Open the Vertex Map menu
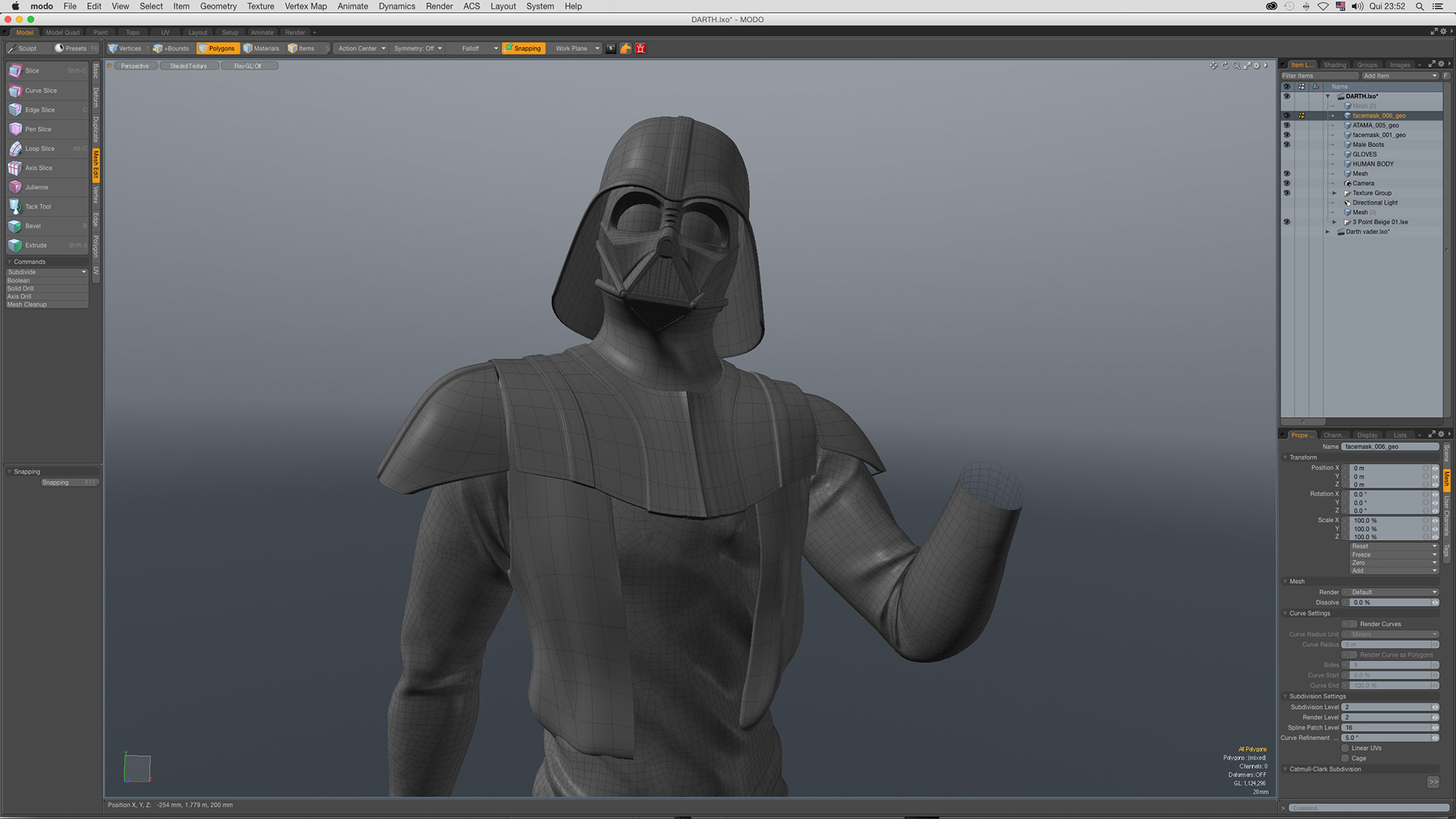Image resolution: width=1456 pixels, height=819 pixels. [x=306, y=6]
